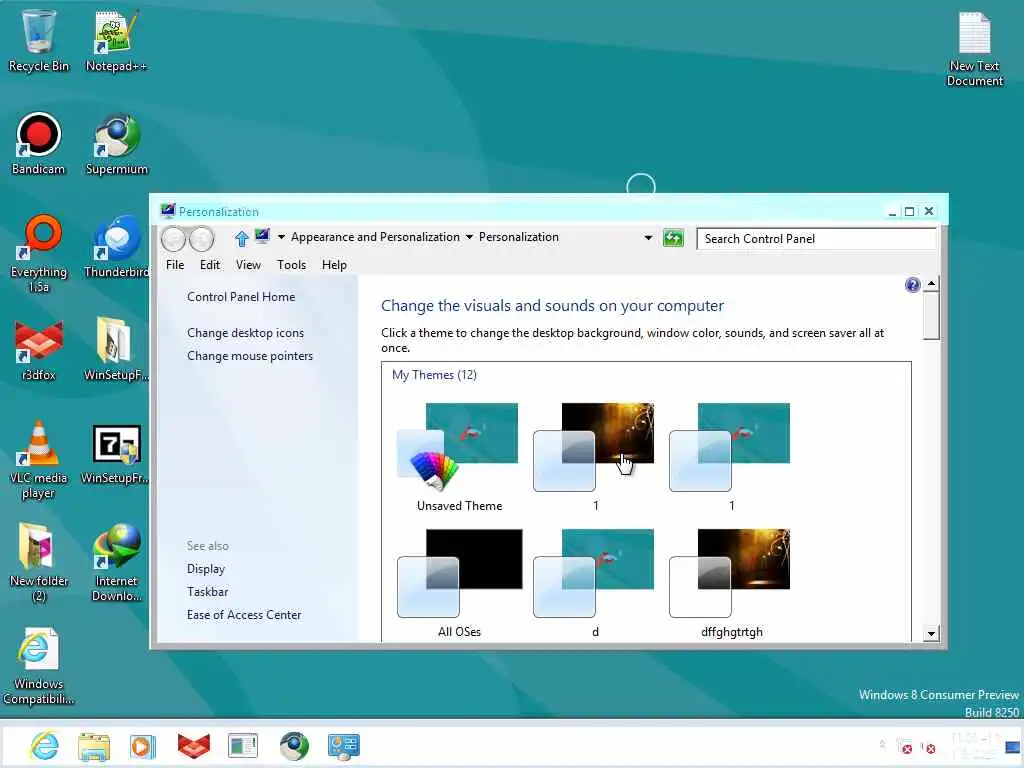
Task: Open File Explorer from the taskbar
Action: pyautogui.click(x=94, y=746)
